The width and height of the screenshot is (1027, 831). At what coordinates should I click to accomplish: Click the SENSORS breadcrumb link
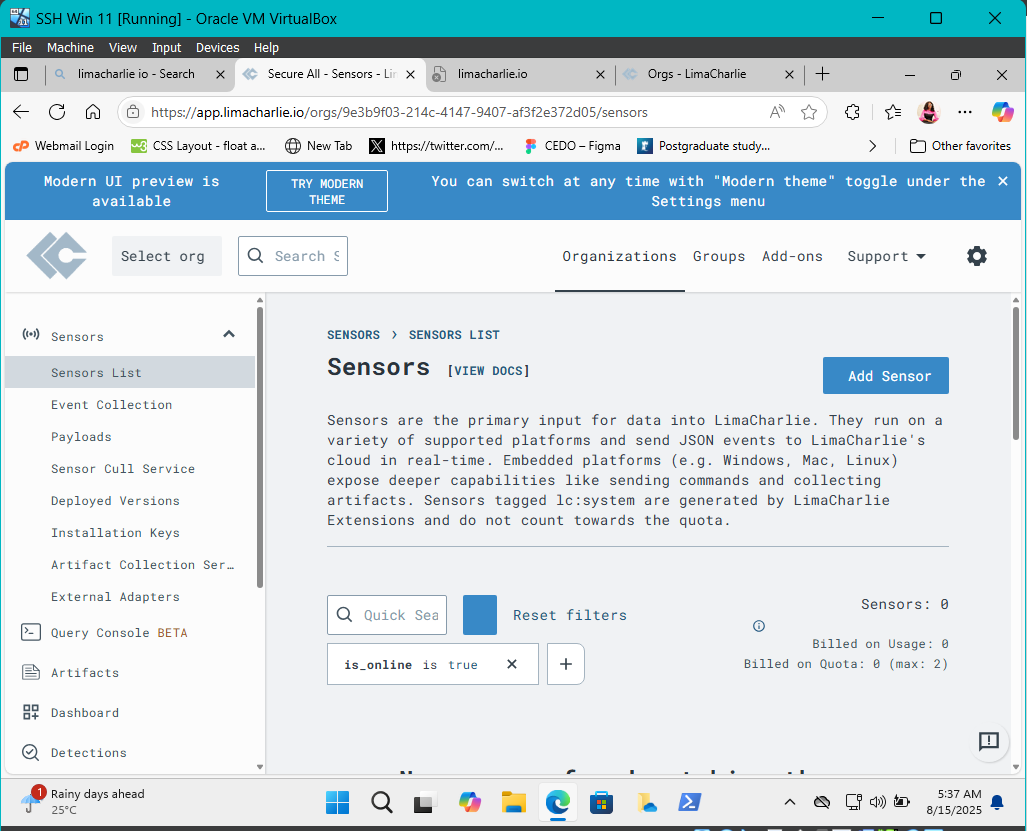click(x=353, y=335)
